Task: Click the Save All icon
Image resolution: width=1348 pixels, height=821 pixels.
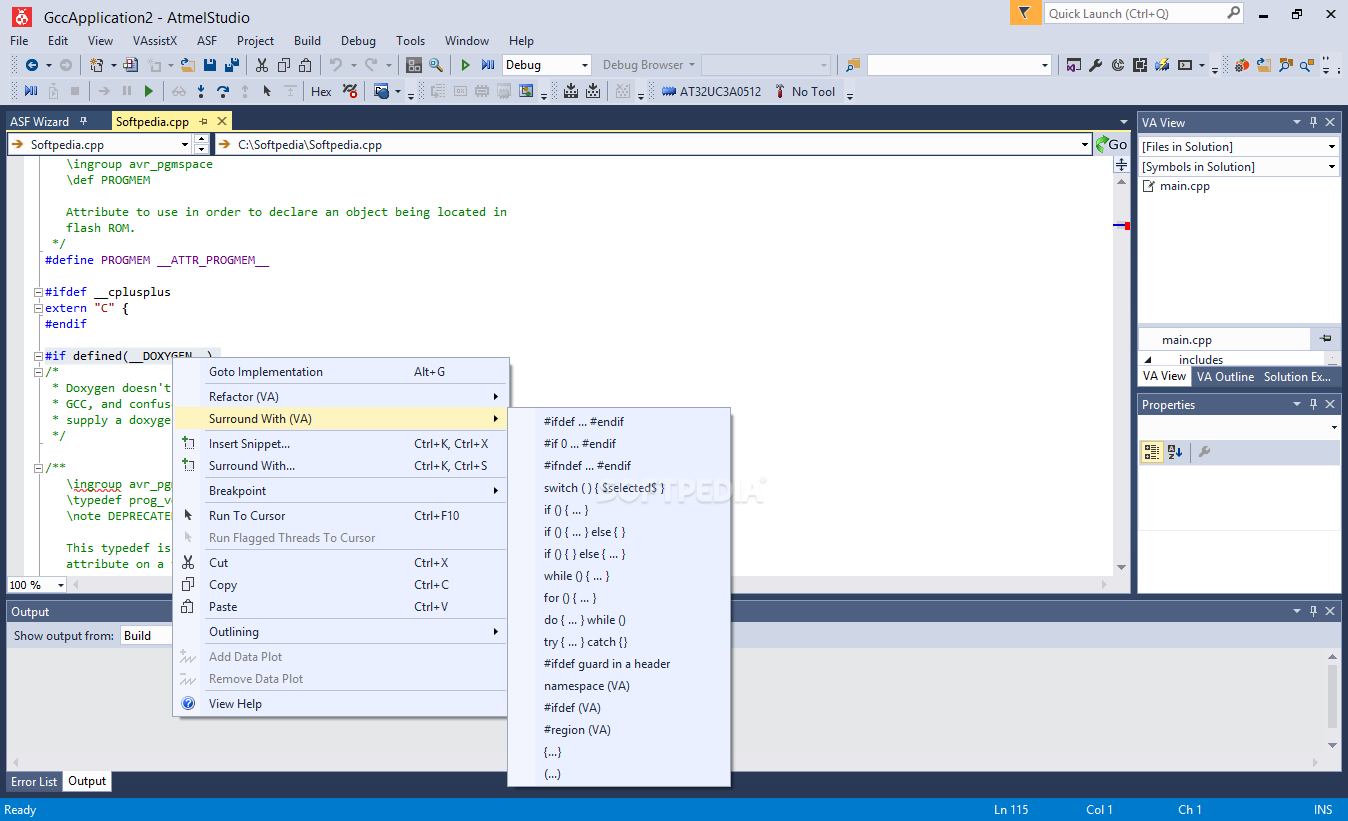Action: (232, 65)
